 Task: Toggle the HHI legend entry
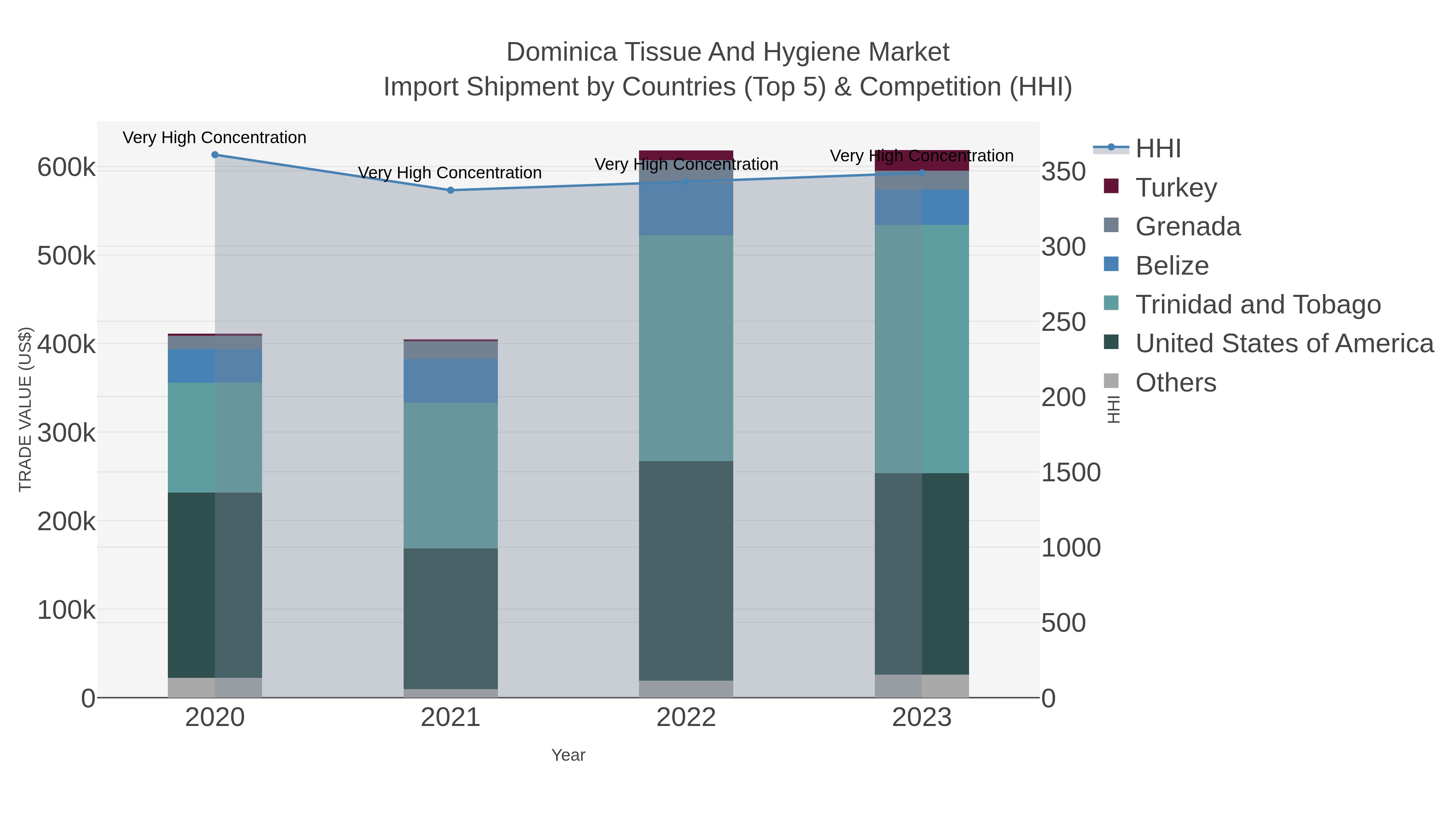(x=1137, y=148)
